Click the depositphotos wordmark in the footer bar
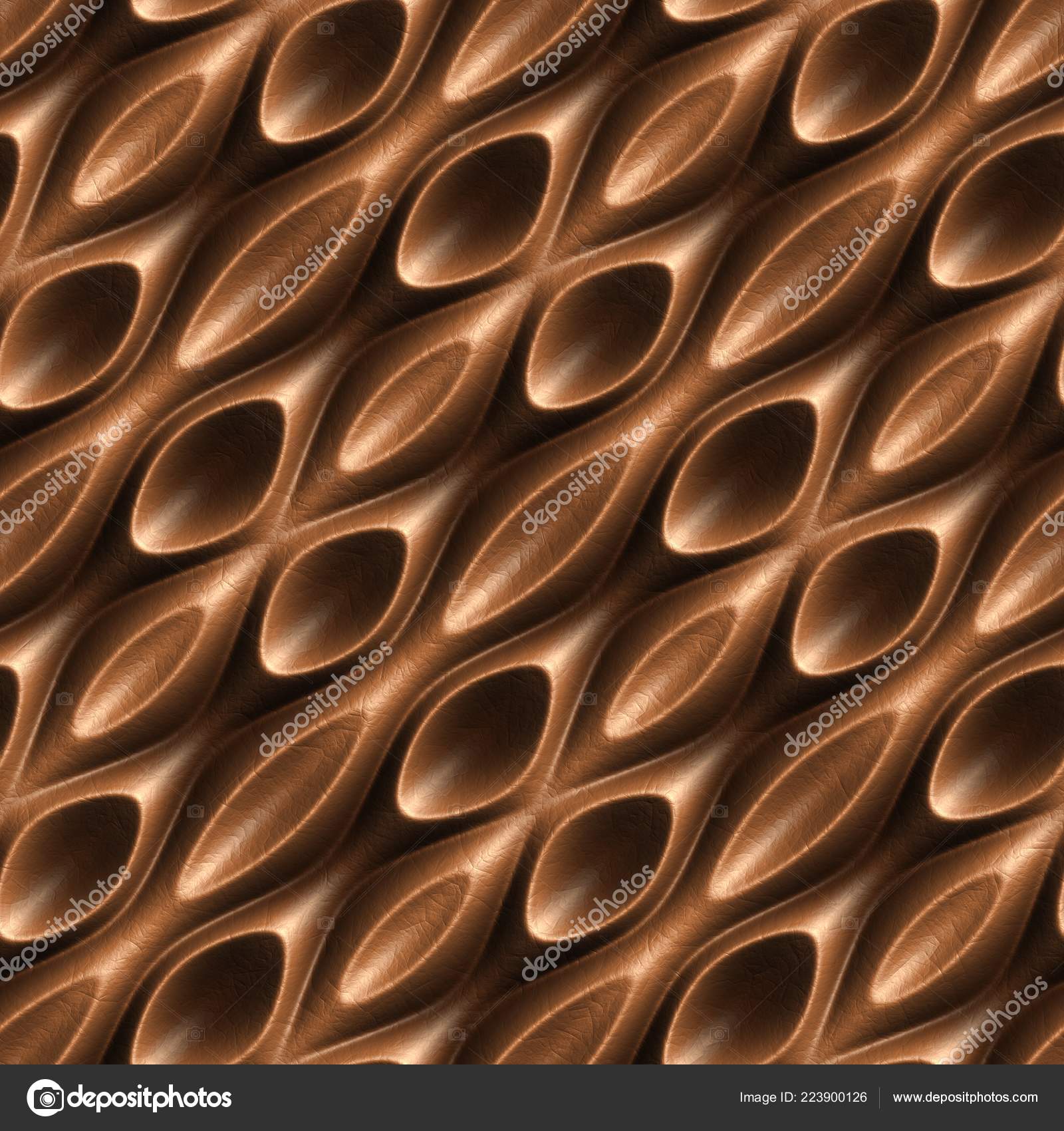The width and height of the screenshot is (1064, 1131). click(x=150, y=1098)
